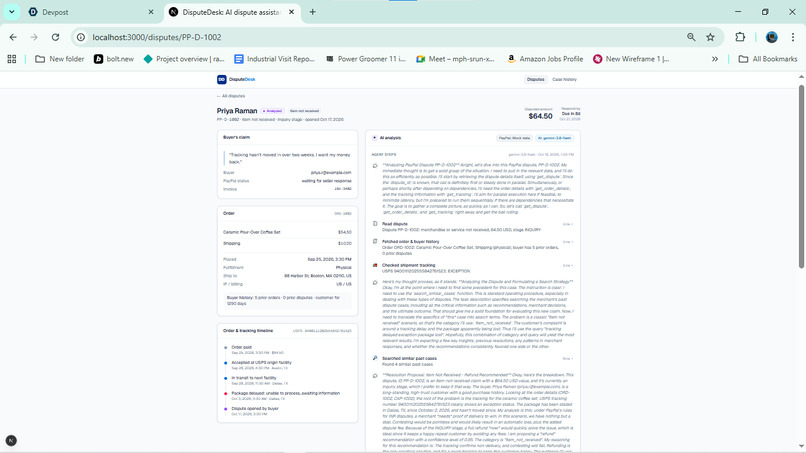Click the buyer email address value
Viewport: 806px width, 453px height.
(331, 172)
